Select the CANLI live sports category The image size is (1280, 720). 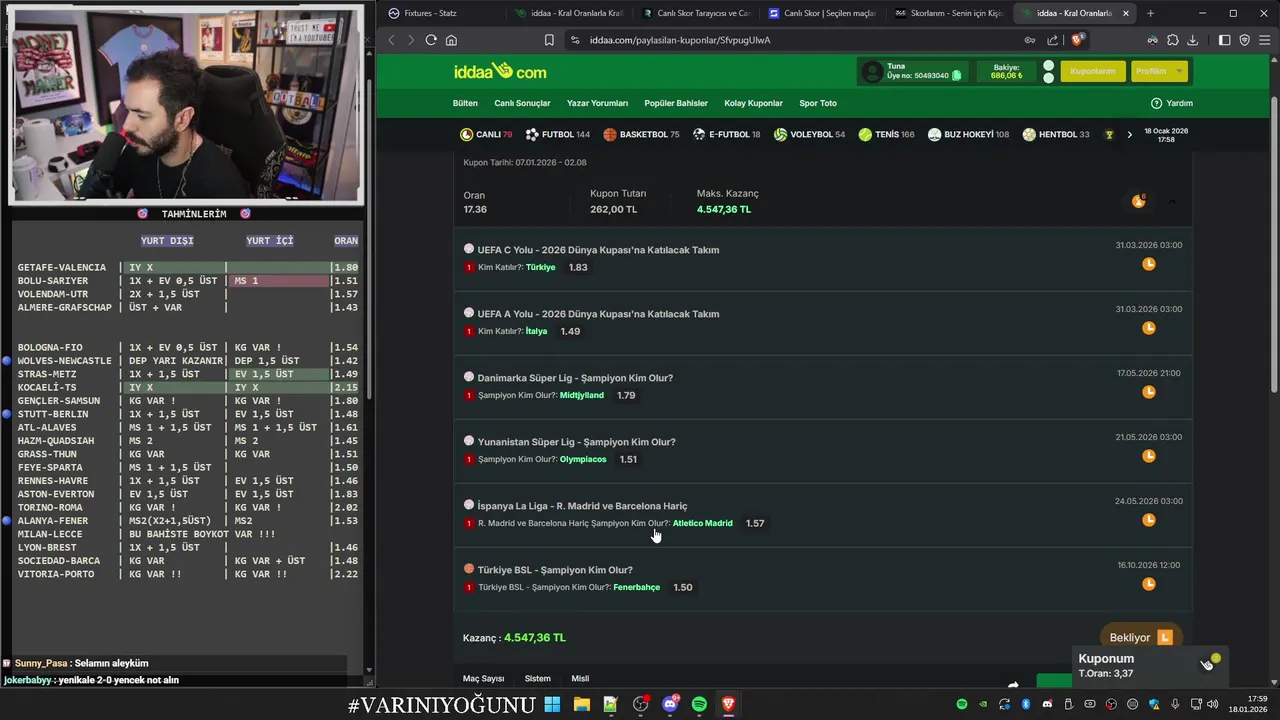486,134
